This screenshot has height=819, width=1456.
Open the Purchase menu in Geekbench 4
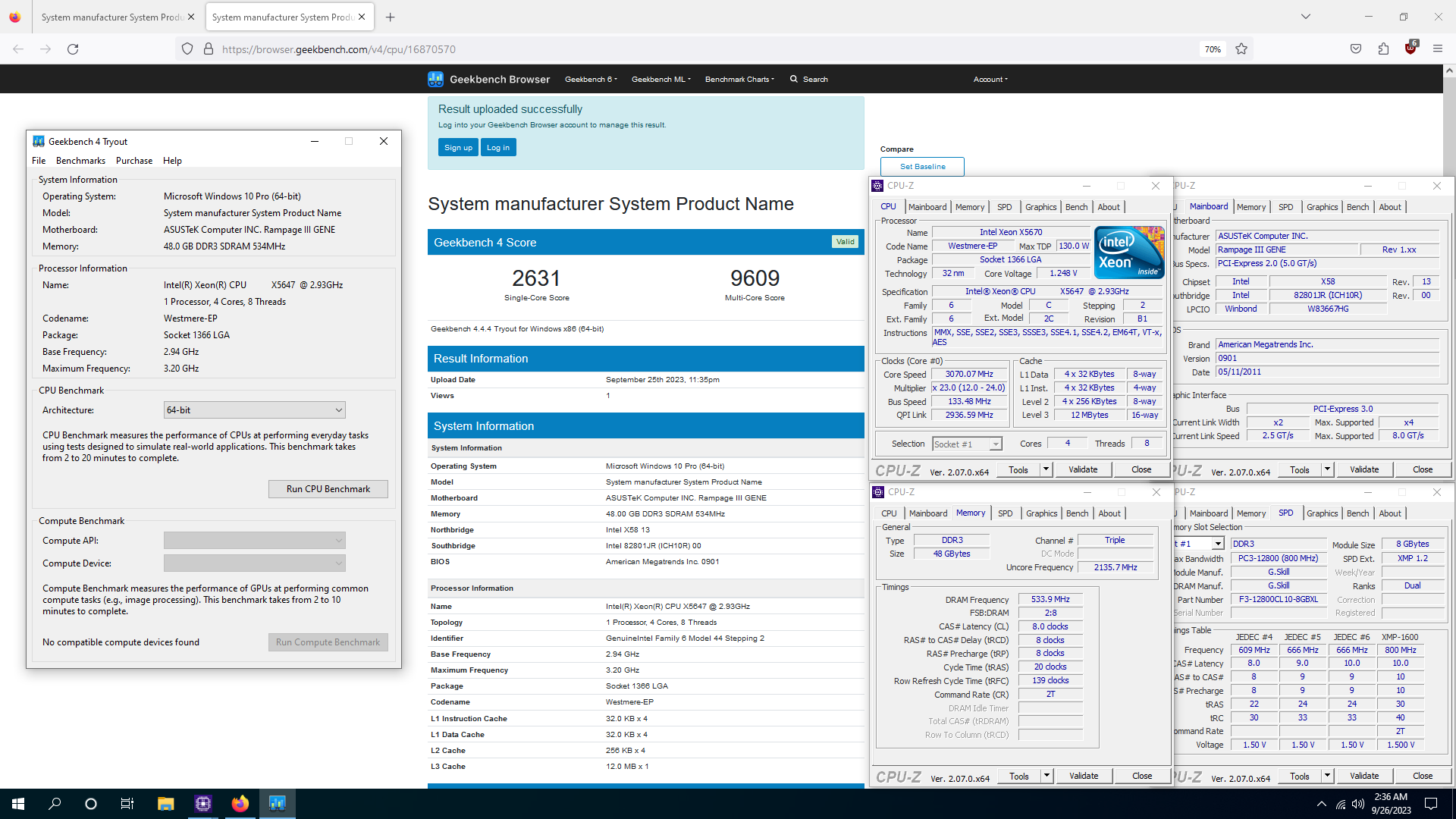pos(134,161)
